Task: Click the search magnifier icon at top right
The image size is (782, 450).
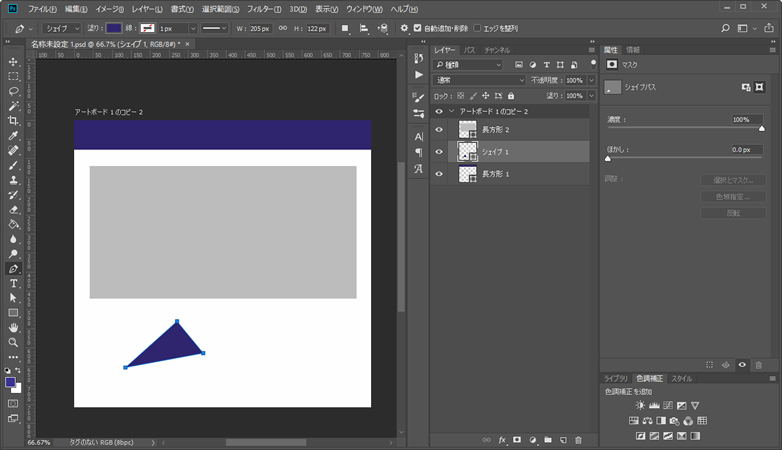Action: coord(725,28)
